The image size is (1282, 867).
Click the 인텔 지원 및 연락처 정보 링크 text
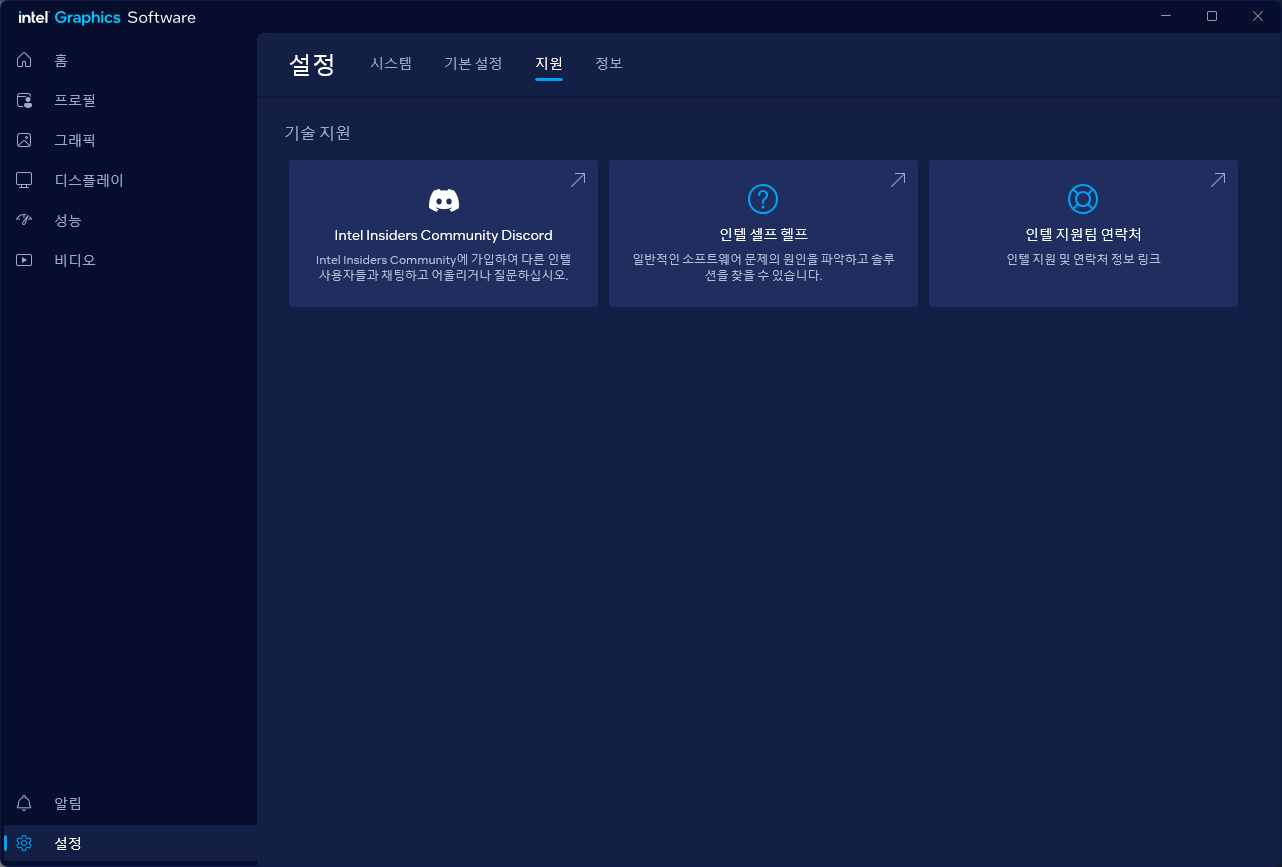pos(1083,259)
